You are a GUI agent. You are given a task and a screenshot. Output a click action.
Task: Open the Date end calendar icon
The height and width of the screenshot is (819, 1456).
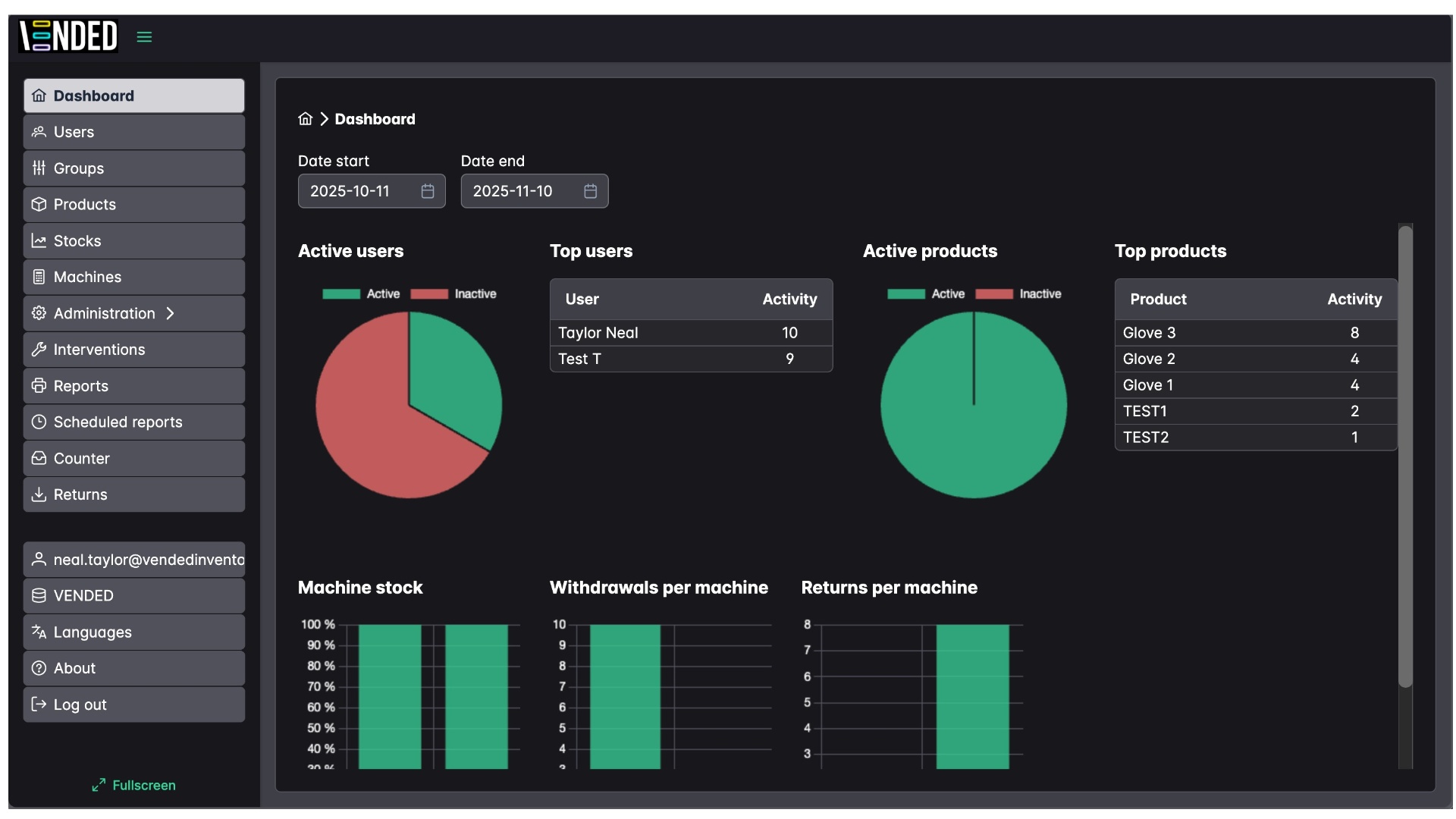pos(591,191)
